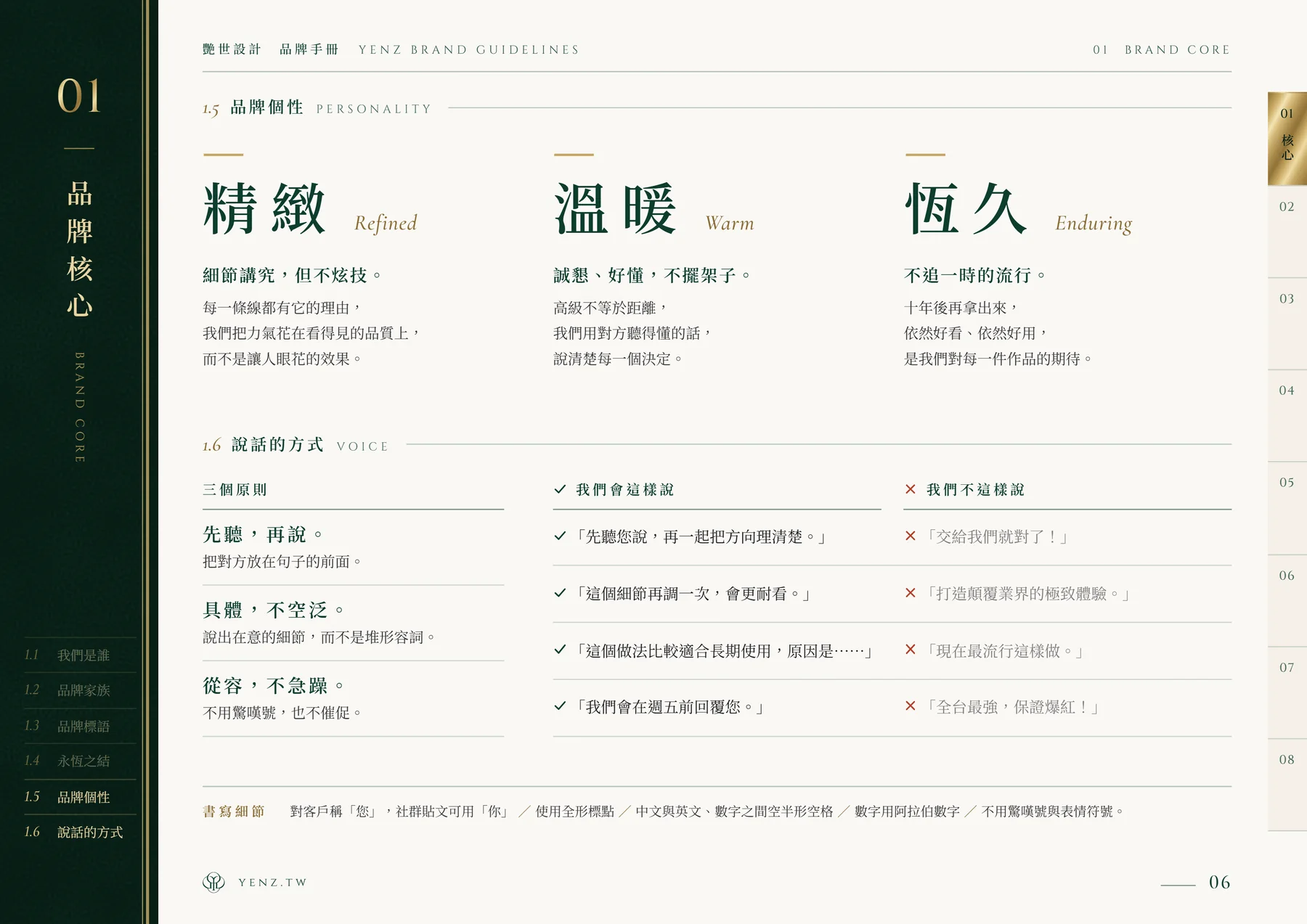This screenshot has width=1307, height=924.
Task: Click the principle 從容，不急躁。
Action: (273, 685)
